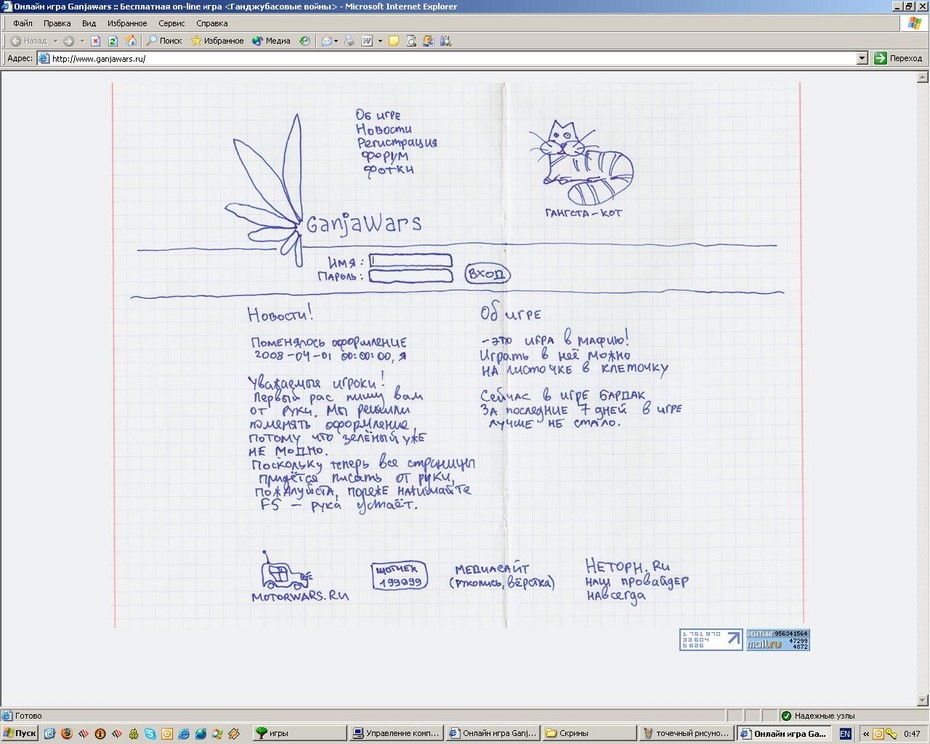This screenshot has height=744, width=930.
Task: Click the Переход go button
Action: (898, 58)
